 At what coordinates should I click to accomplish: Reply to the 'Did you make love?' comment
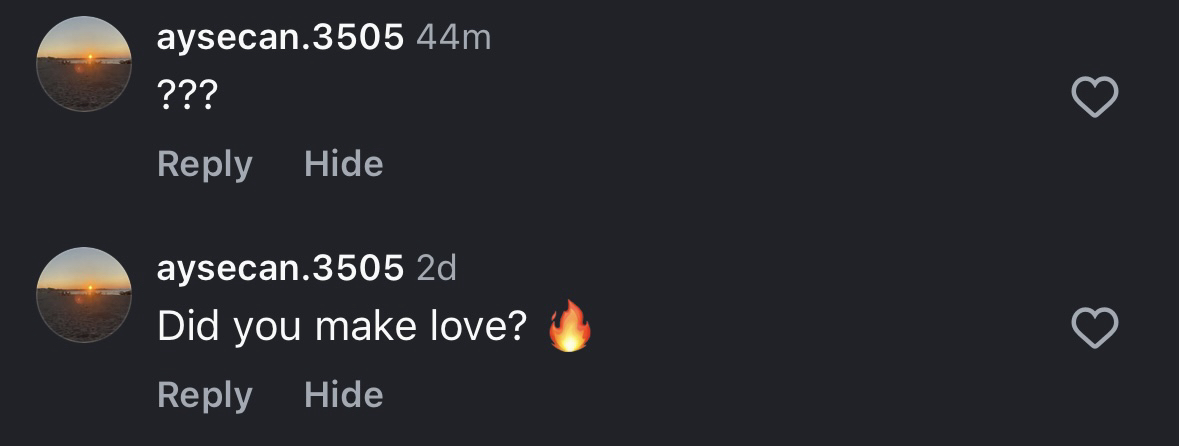click(x=205, y=395)
